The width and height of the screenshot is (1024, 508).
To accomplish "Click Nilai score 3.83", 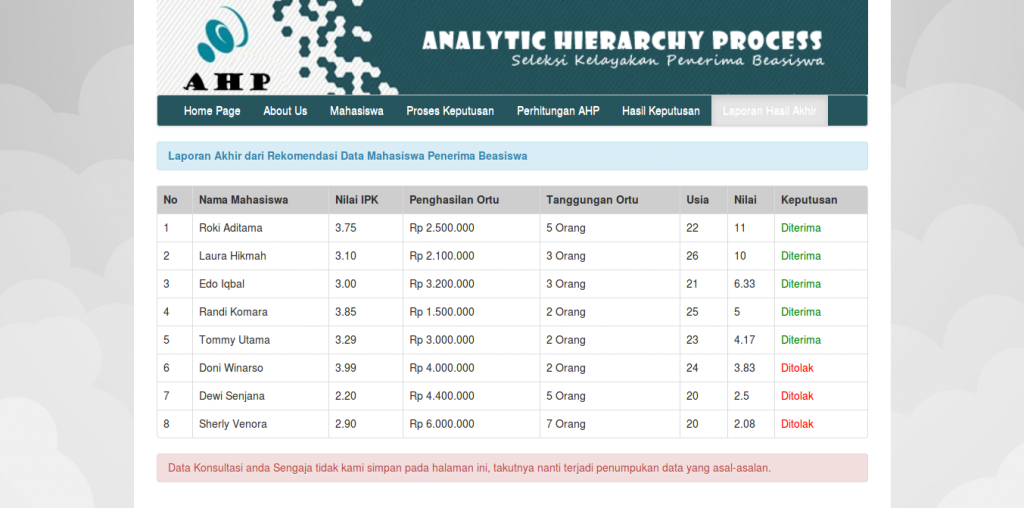I will (744, 368).
